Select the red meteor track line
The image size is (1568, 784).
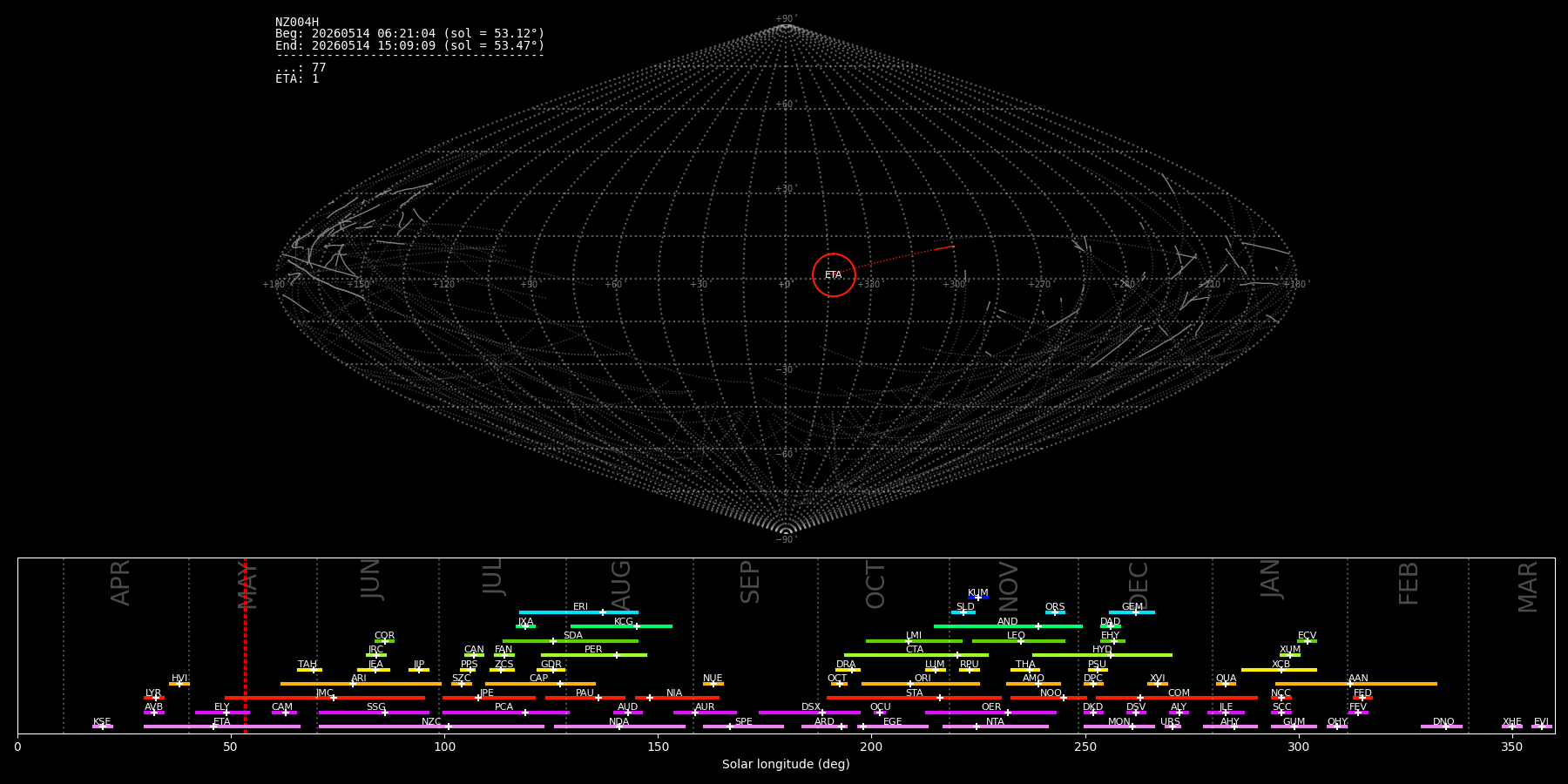tap(895, 260)
